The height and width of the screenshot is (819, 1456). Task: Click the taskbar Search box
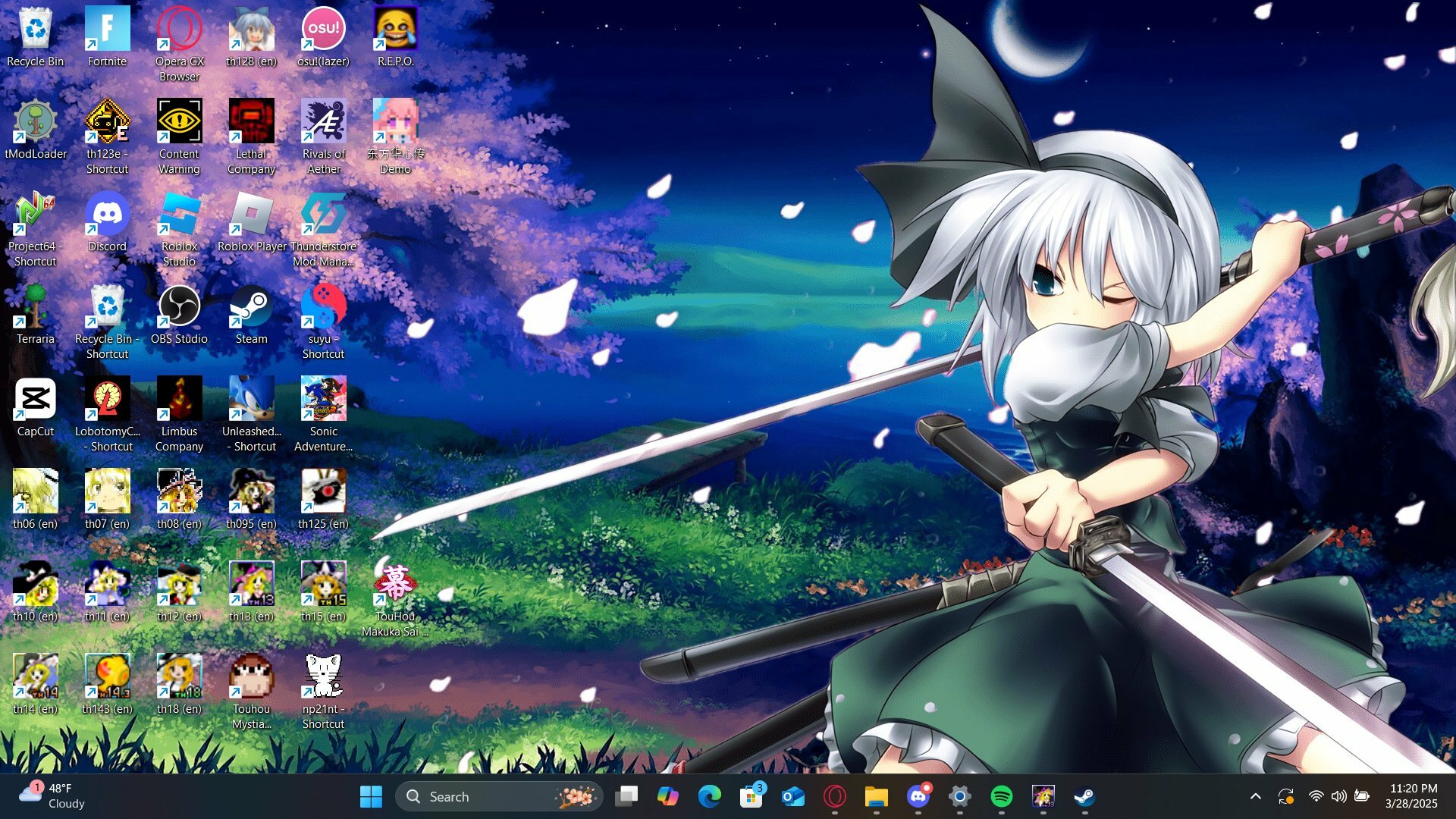(499, 796)
